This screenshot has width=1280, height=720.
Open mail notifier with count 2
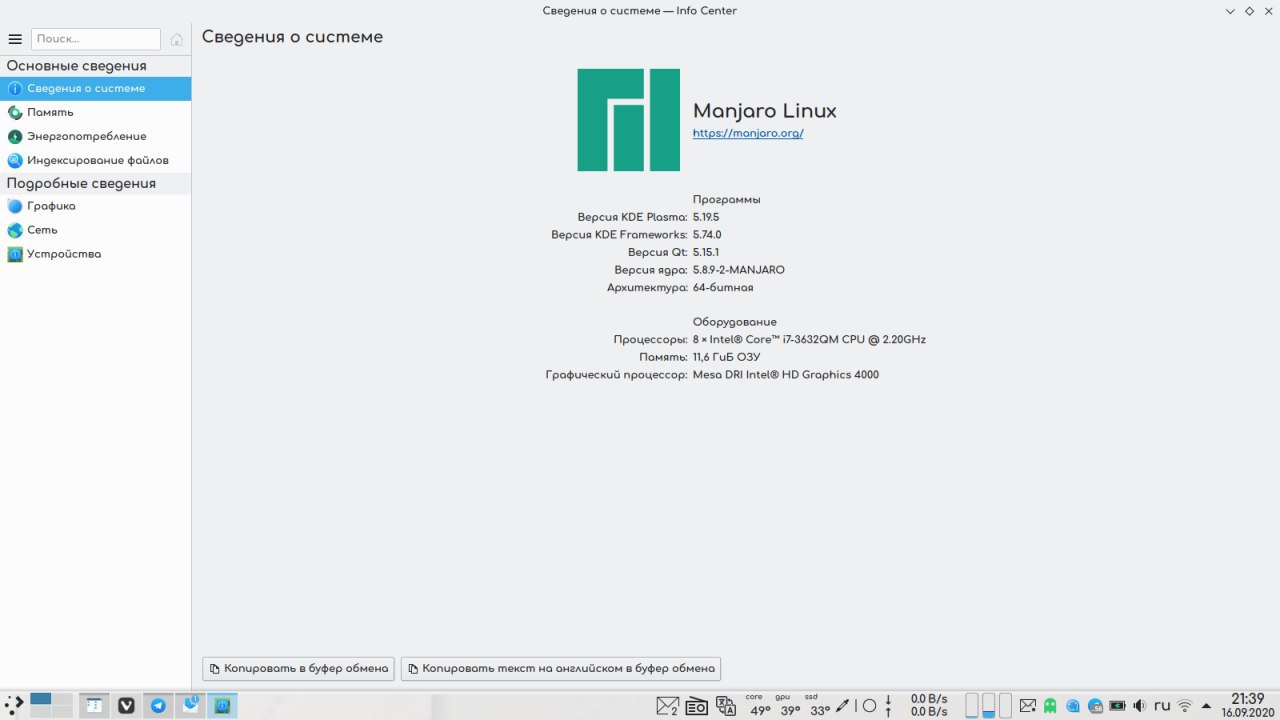(667, 706)
